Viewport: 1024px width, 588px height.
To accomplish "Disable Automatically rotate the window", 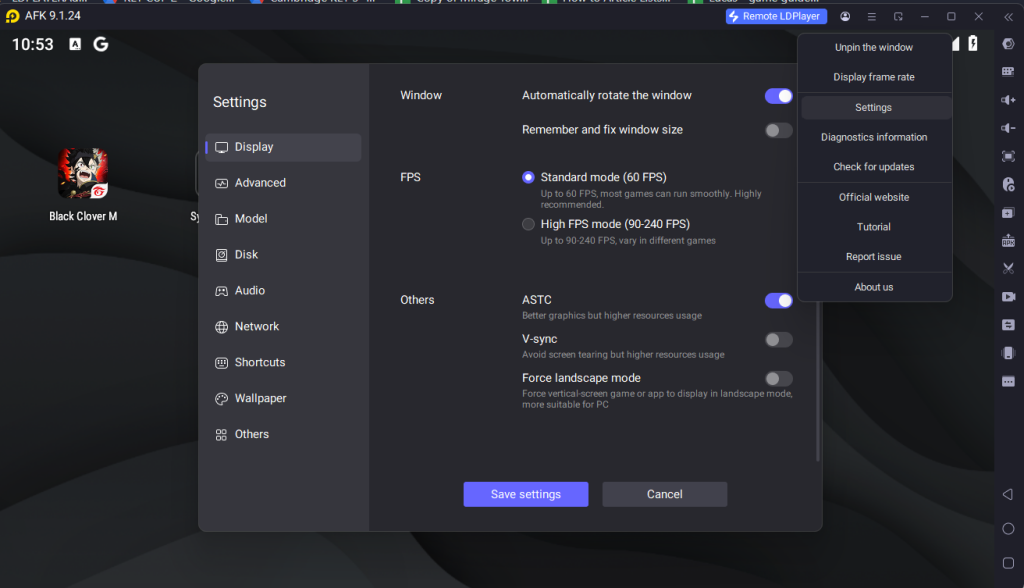I will (778, 96).
